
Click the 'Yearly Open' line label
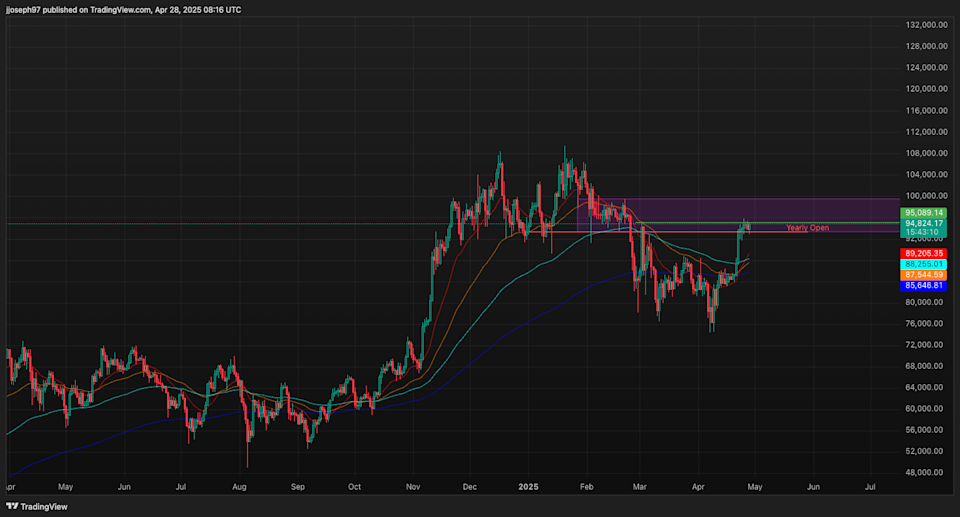[807, 228]
